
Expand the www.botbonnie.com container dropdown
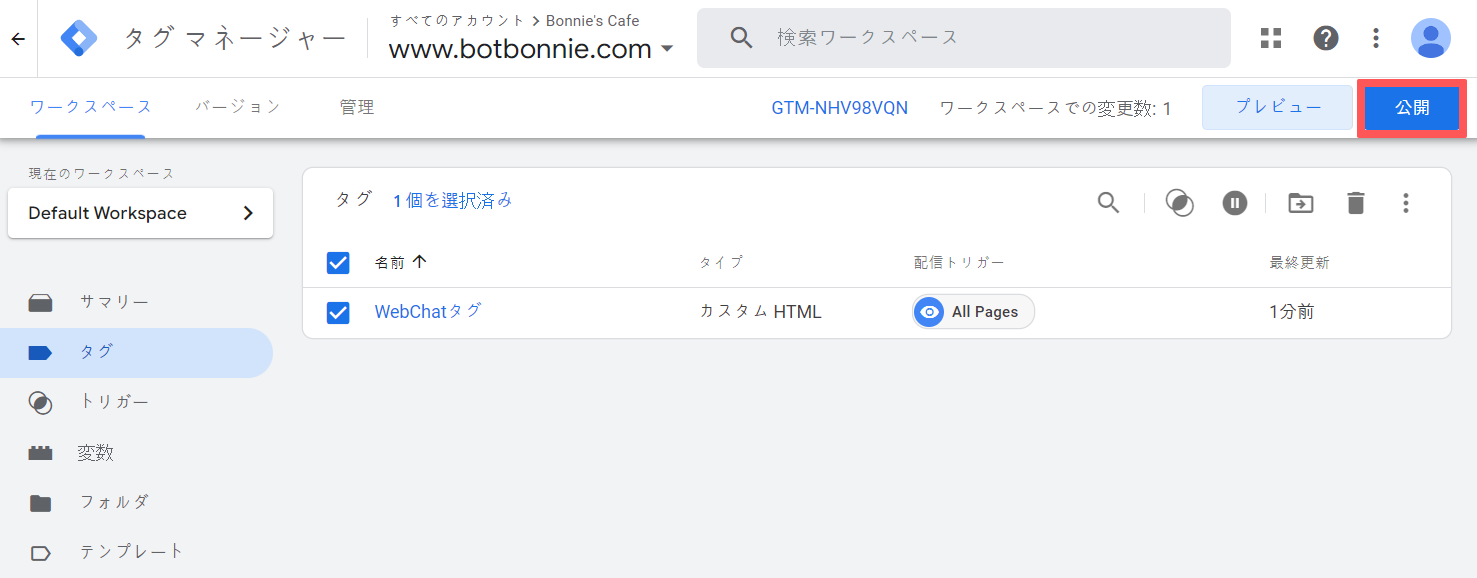(667, 48)
